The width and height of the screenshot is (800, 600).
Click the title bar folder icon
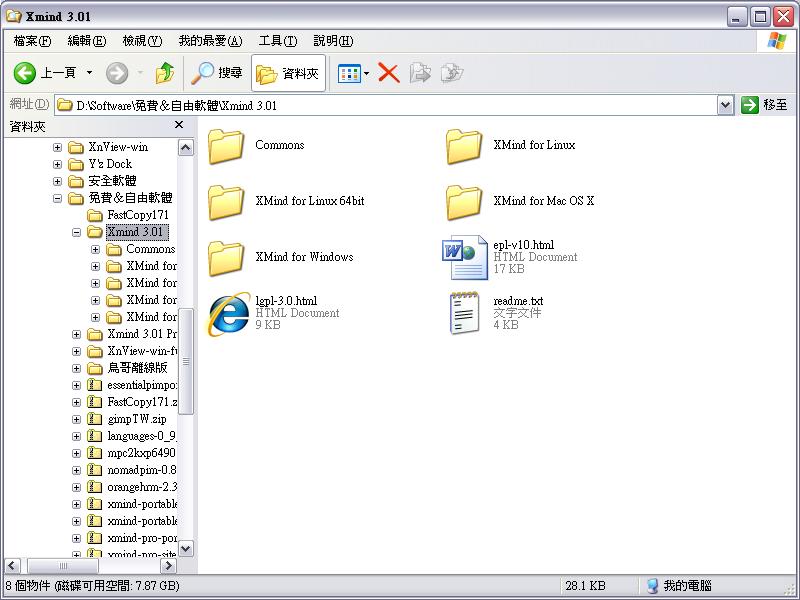point(14,16)
